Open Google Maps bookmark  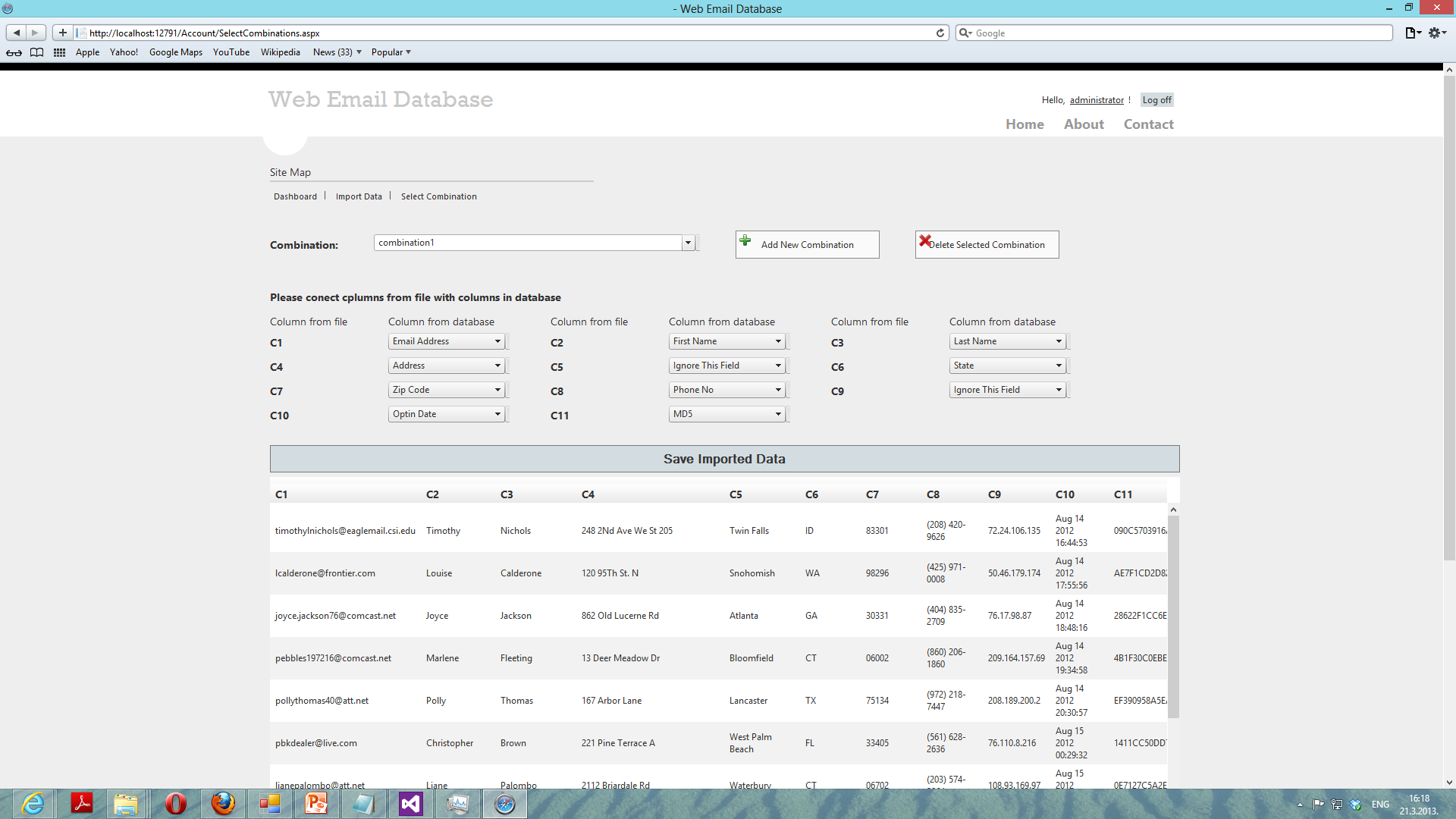click(x=176, y=52)
